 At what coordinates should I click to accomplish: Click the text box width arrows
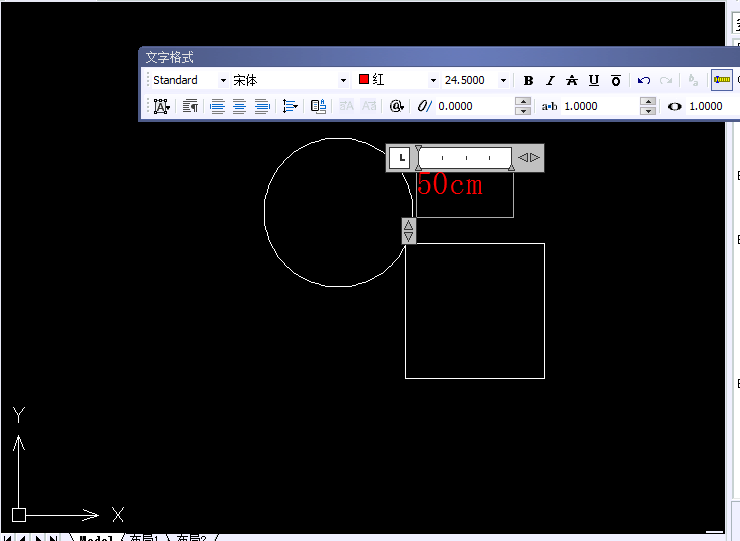click(x=529, y=157)
